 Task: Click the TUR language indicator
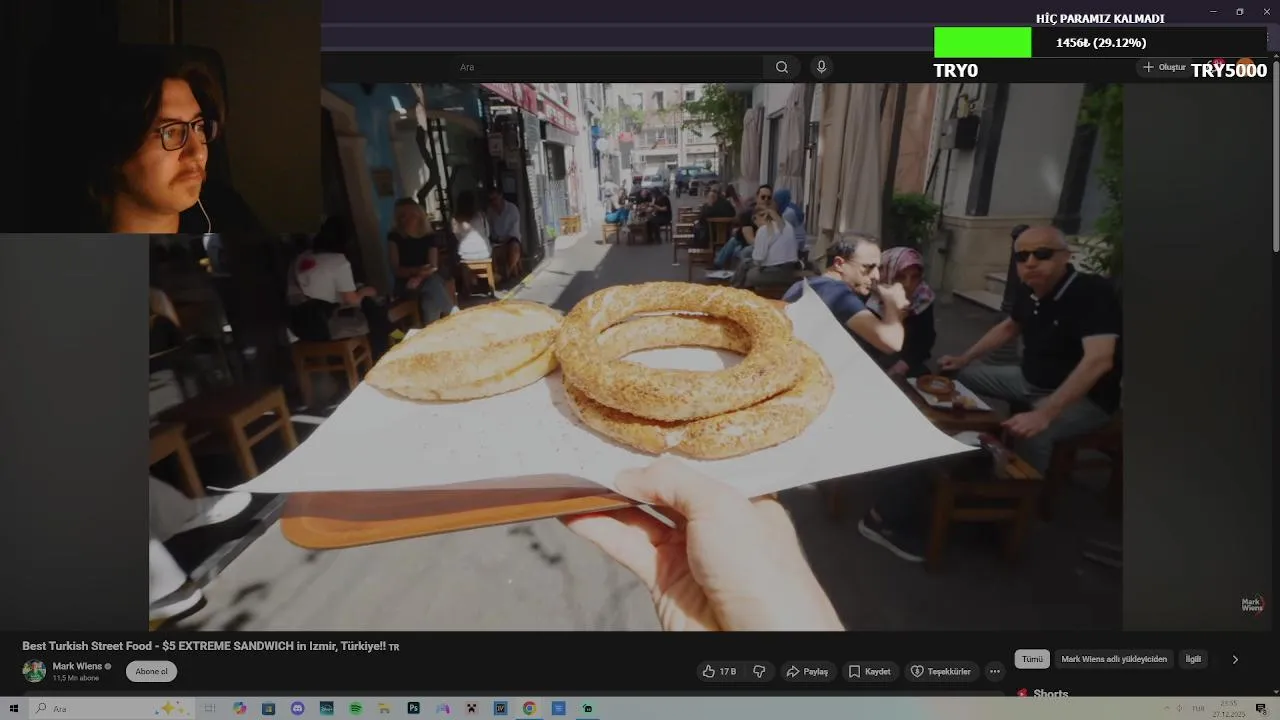pyautogui.click(x=1198, y=709)
